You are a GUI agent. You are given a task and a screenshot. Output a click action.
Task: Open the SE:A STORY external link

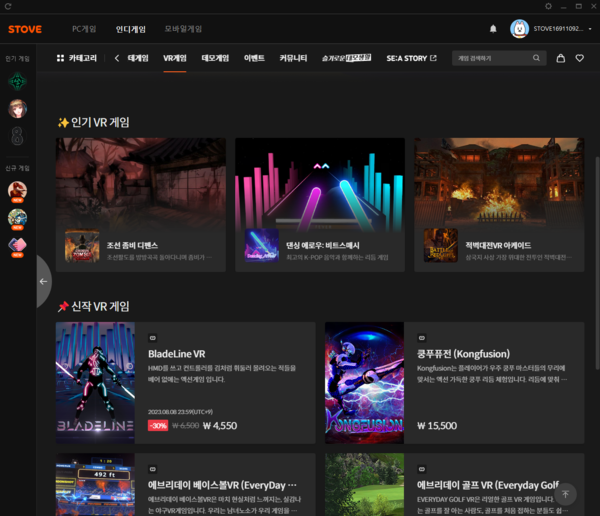tap(411, 58)
